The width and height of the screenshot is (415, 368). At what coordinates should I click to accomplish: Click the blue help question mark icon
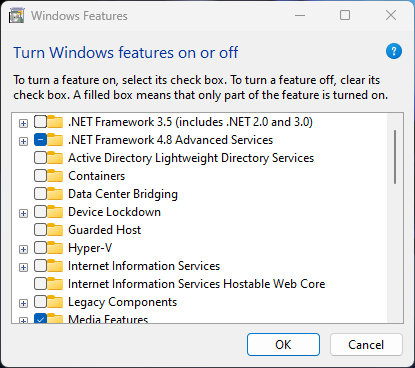tap(394, 51)
